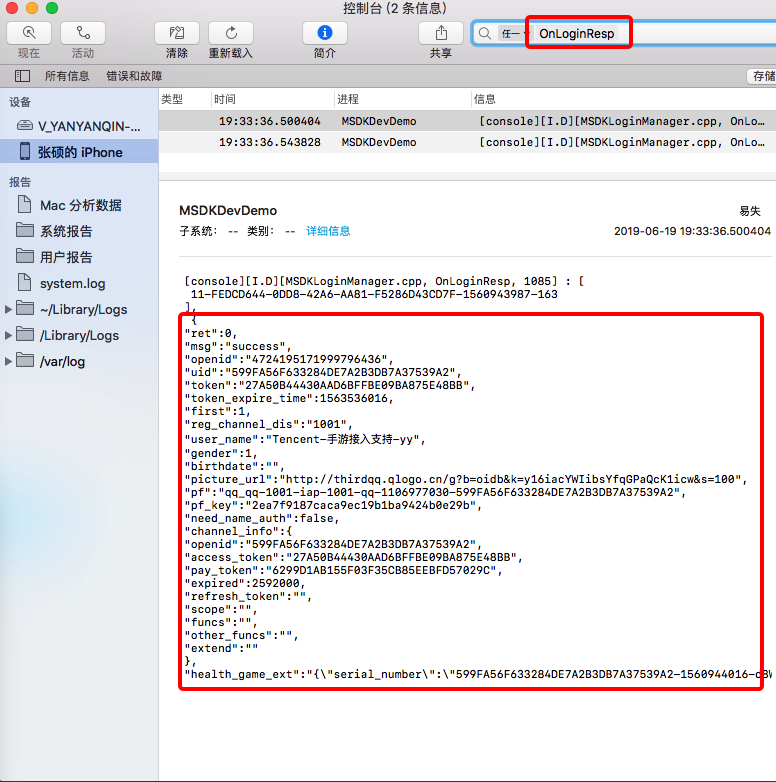This screenshot has width=776, height=782.
Task: Select V_YANYANQIN device label
Action: click(89, 126)
